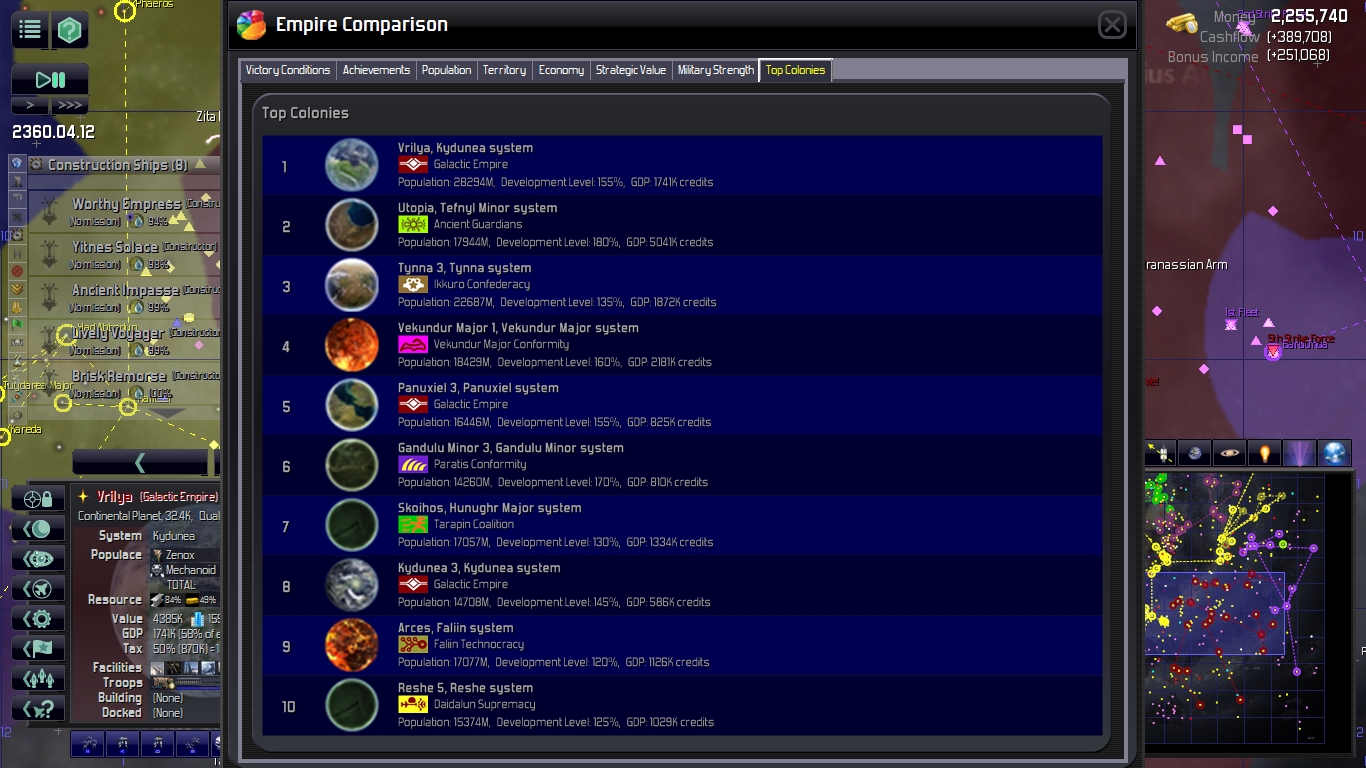Cycle previous military ship icon
The height and width of the screenshot is (768, 1366).
(39, 589)
